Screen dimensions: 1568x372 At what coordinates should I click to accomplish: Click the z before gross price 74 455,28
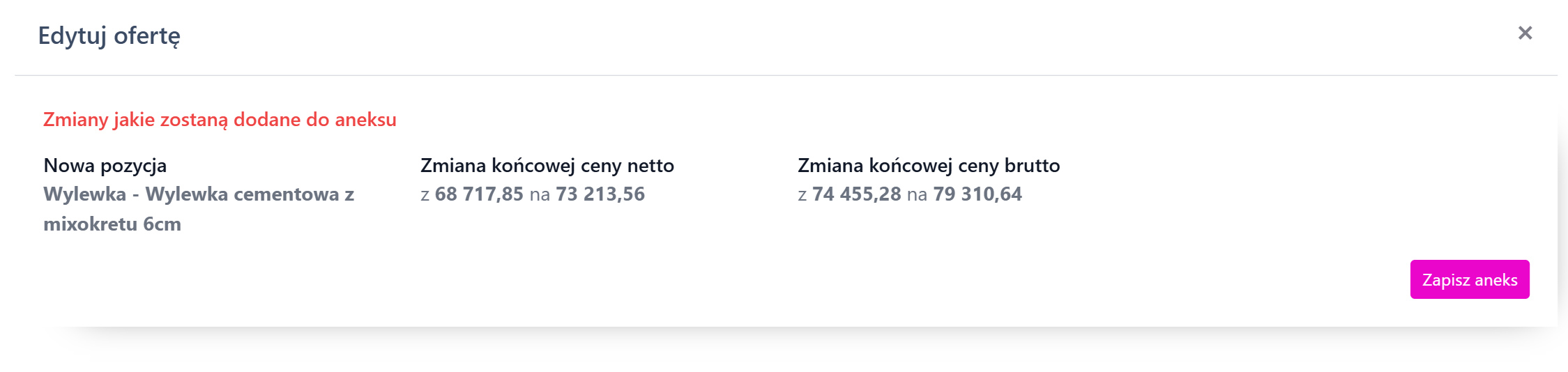click(802, 195)
